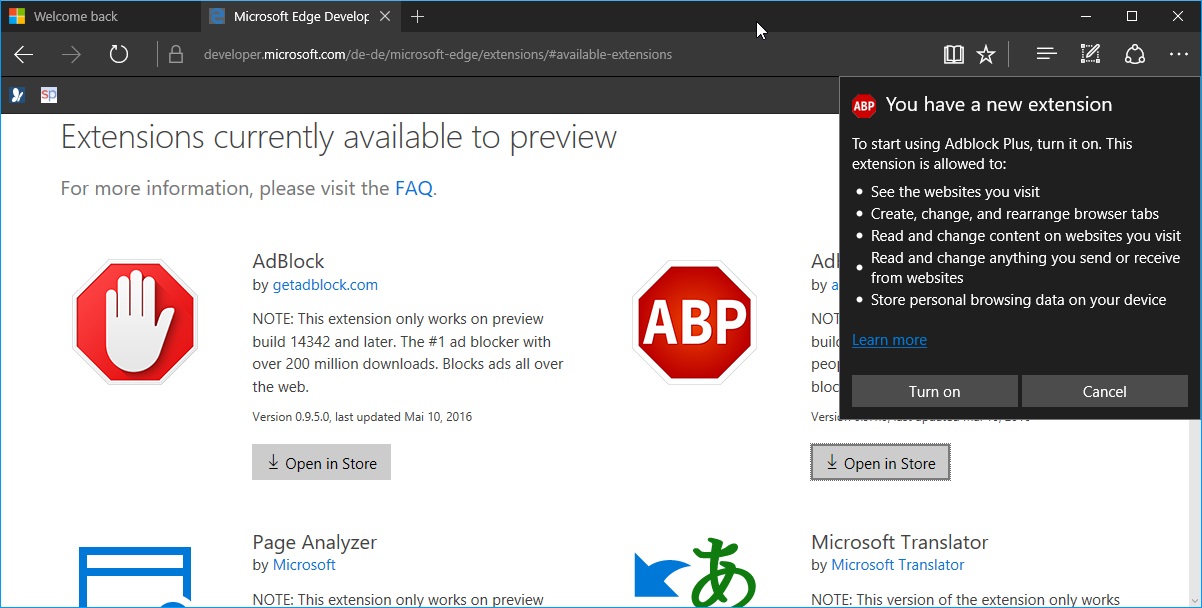This screenshot has width=1202, height=608.
Task: Open Microsoft link under Page Analyzer
Action: pos(304,565)
